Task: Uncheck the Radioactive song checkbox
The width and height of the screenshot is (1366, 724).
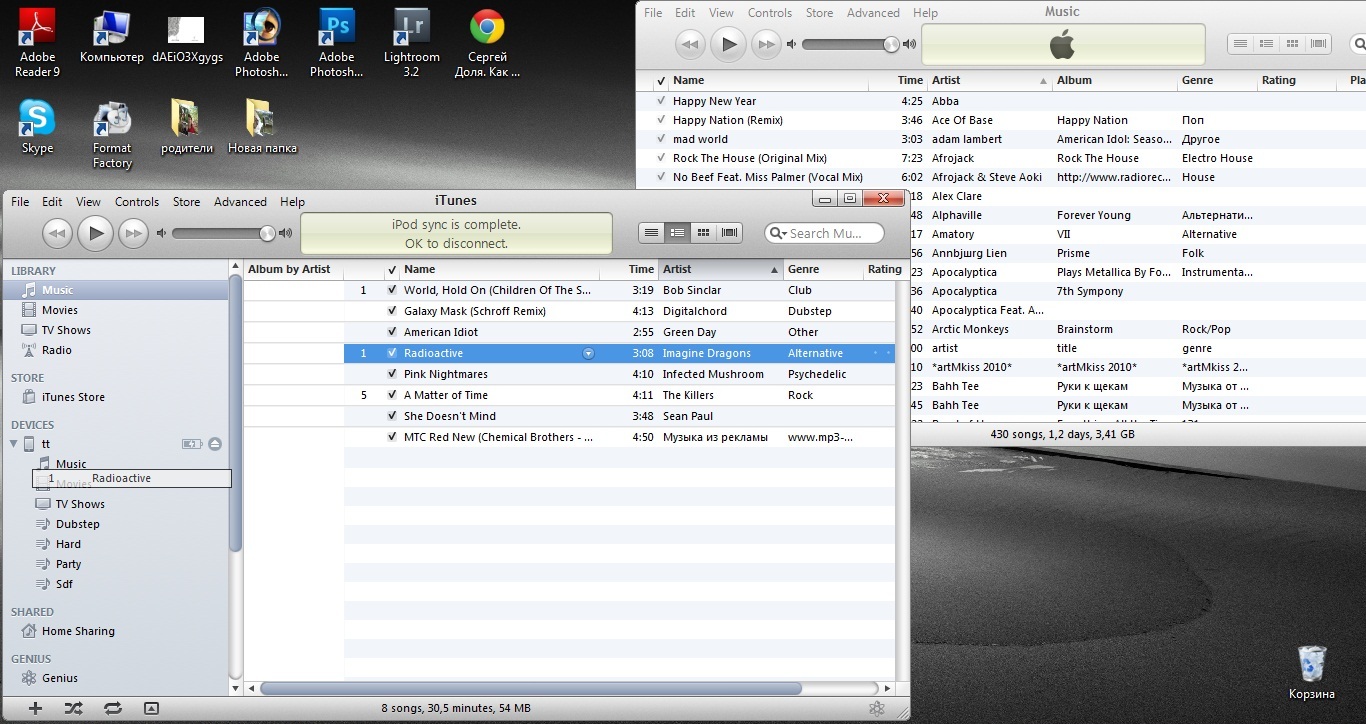Action: 392,353
